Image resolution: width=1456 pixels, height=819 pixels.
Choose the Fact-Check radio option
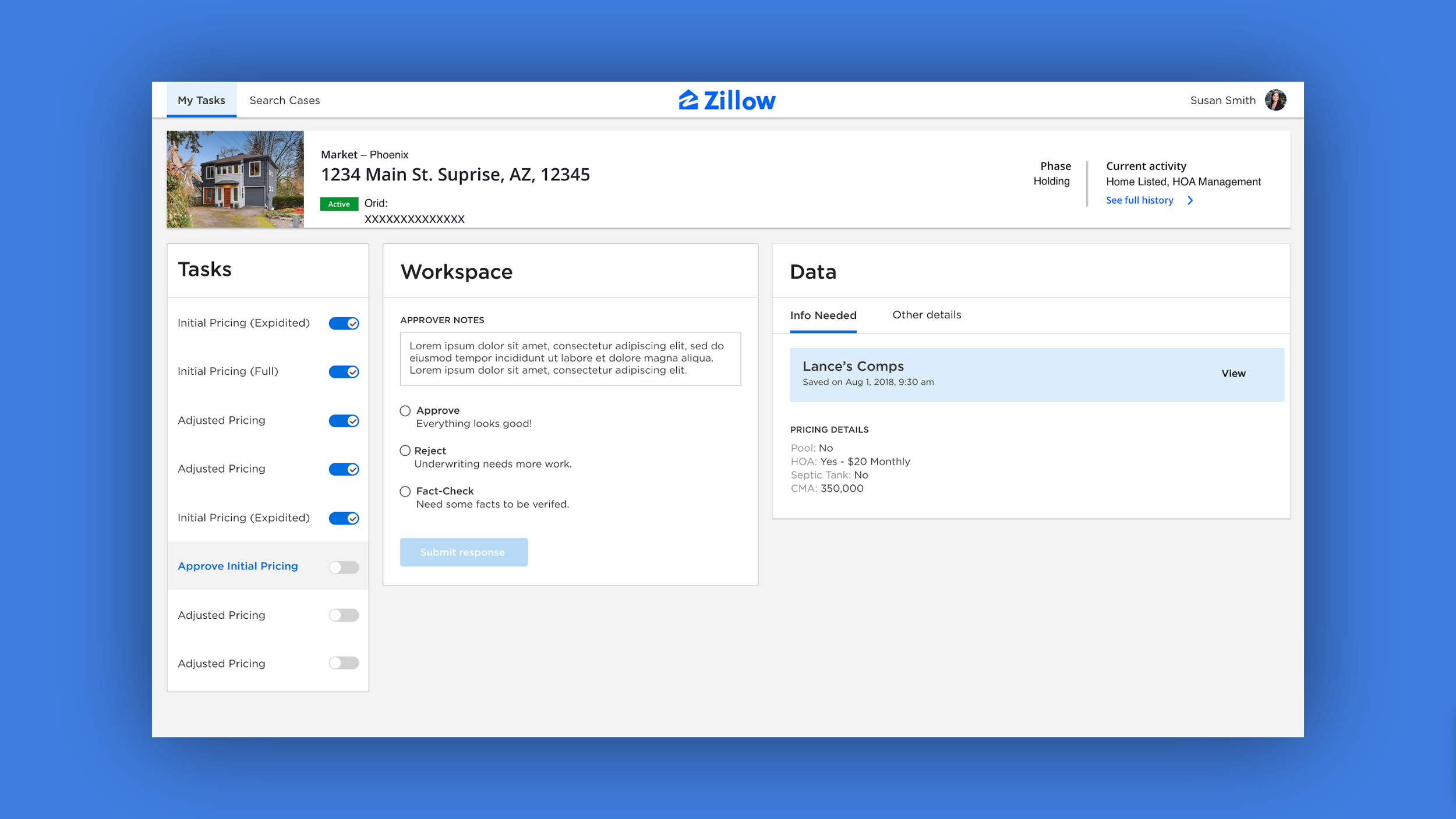405,491
